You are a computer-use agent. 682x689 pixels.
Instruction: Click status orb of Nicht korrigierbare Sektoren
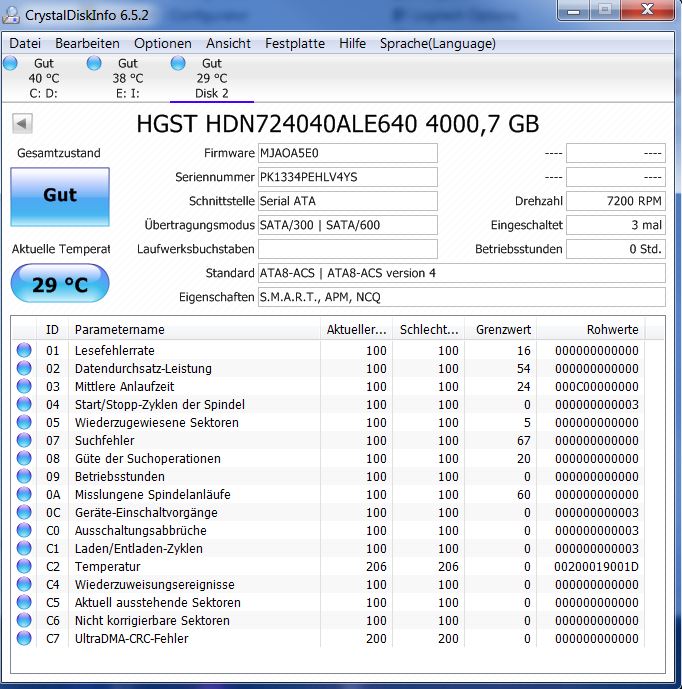[x=24, y=620]
